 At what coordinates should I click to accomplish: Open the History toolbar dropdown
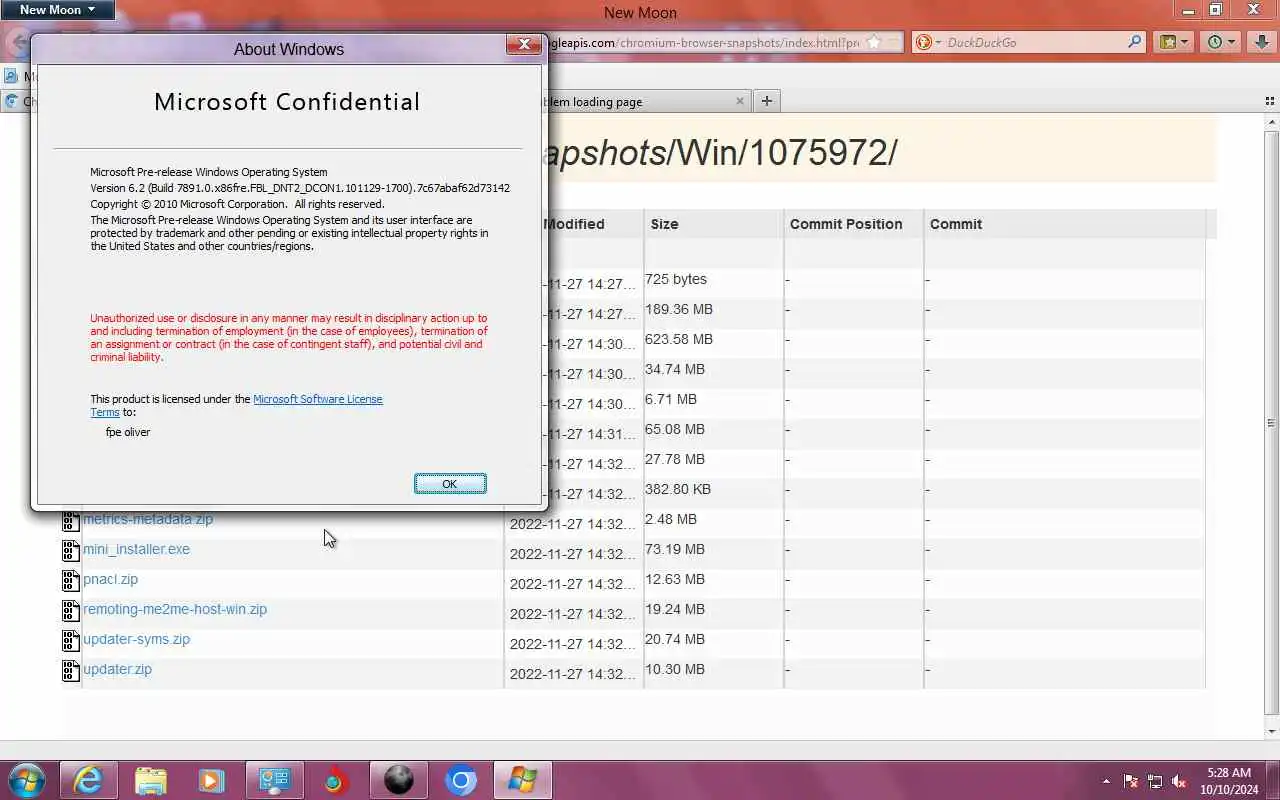(1221, 42)
